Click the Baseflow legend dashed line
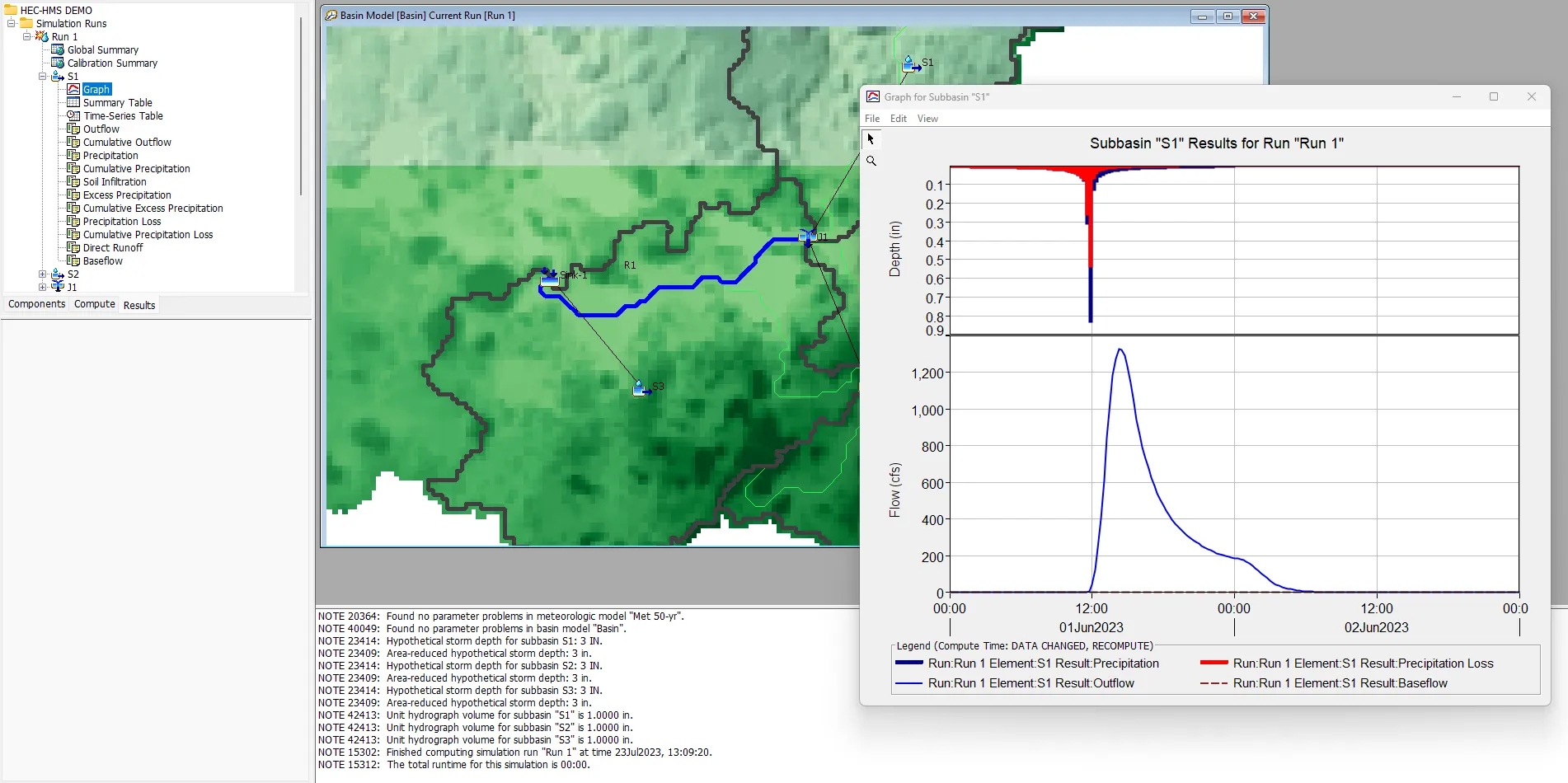 (1214, 683)
